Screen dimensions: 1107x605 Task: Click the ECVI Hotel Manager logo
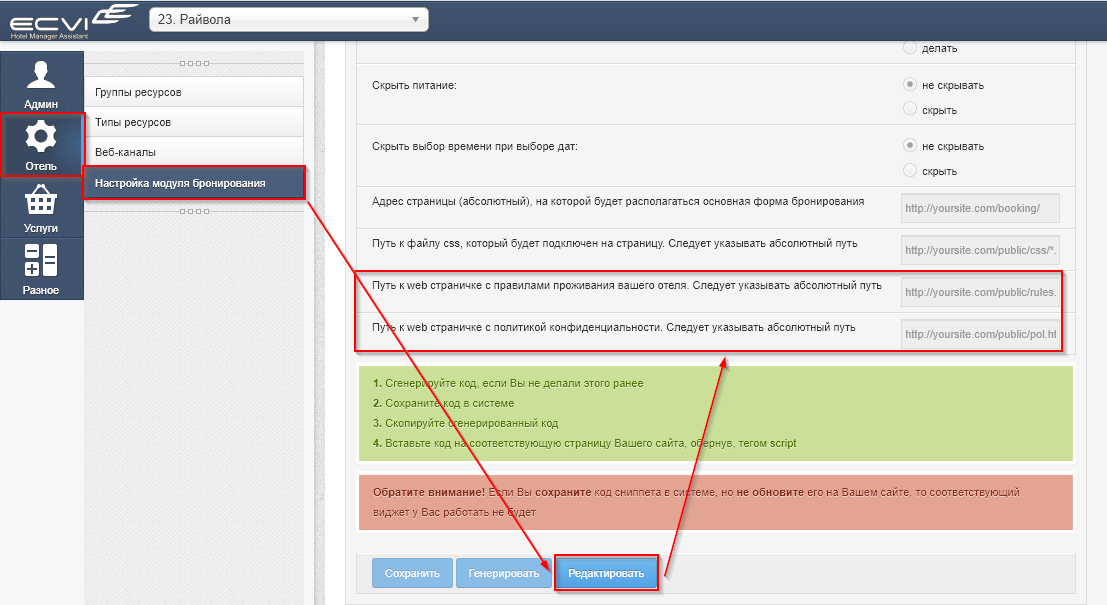tap(68, 20)
